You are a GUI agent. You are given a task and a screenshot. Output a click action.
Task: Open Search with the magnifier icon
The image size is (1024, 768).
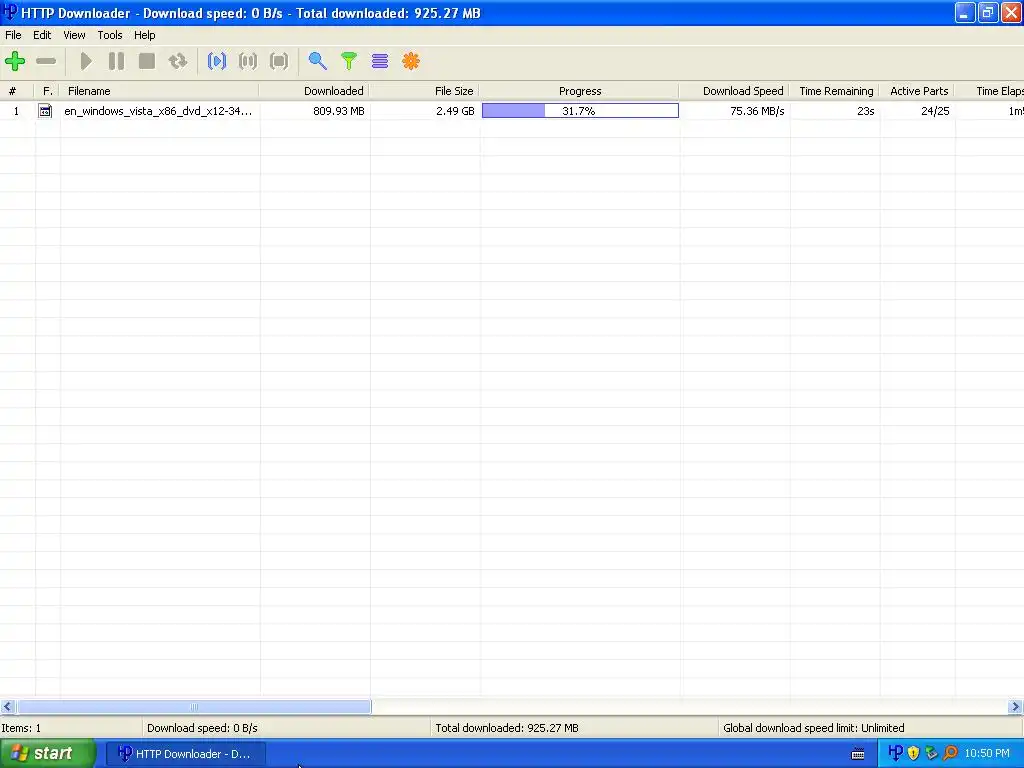click(x=317, y=61)
